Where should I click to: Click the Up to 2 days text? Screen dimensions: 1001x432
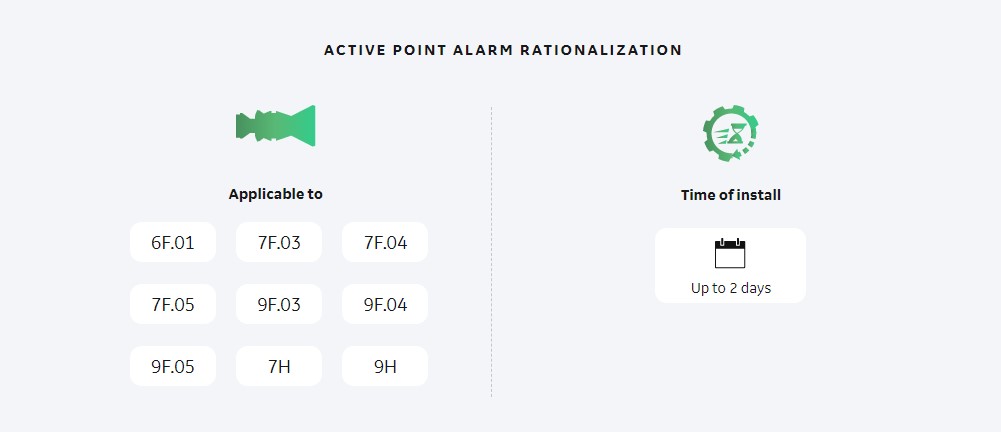[730, 288]
